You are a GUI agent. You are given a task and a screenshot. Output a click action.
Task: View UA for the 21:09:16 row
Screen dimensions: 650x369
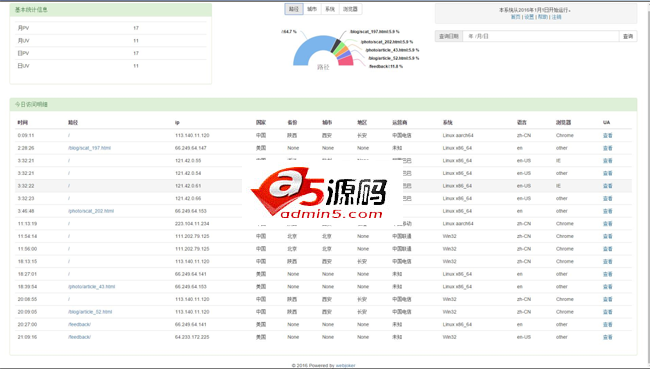(x=608, y=337)
